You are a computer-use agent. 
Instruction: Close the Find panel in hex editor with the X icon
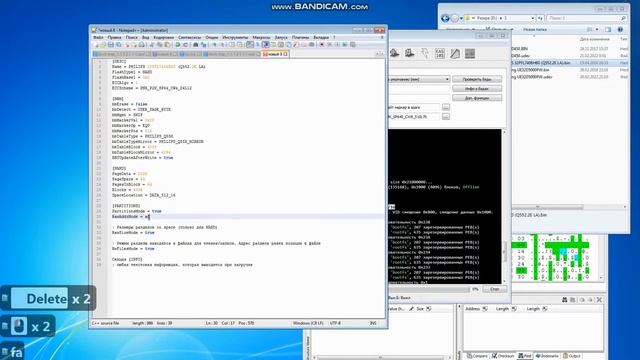pos(599,300)
